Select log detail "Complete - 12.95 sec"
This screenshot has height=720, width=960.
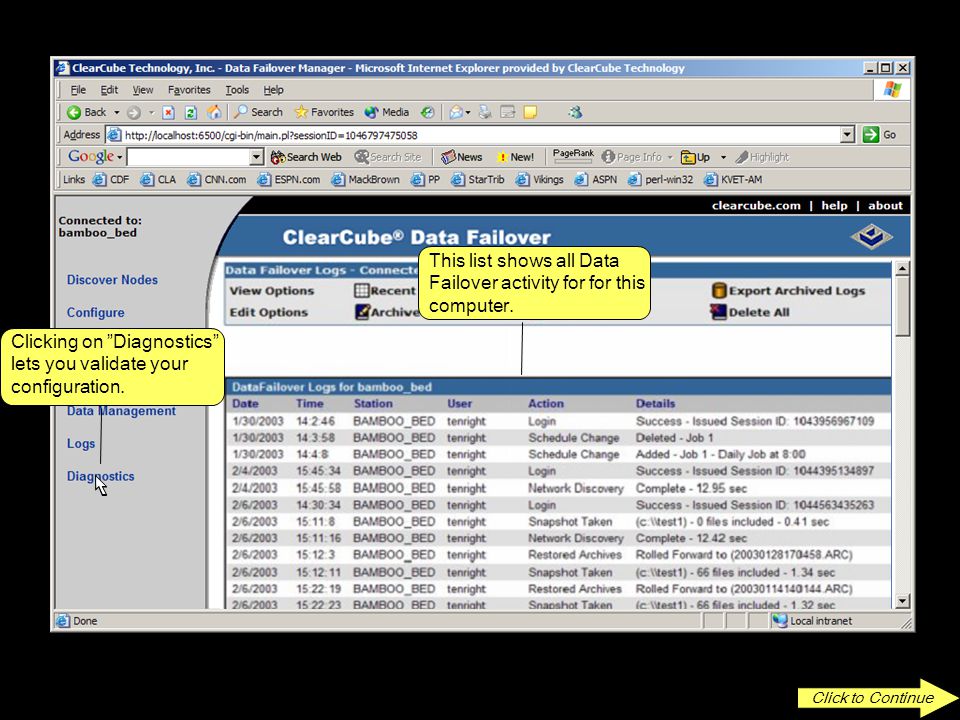tap(691, 489)
